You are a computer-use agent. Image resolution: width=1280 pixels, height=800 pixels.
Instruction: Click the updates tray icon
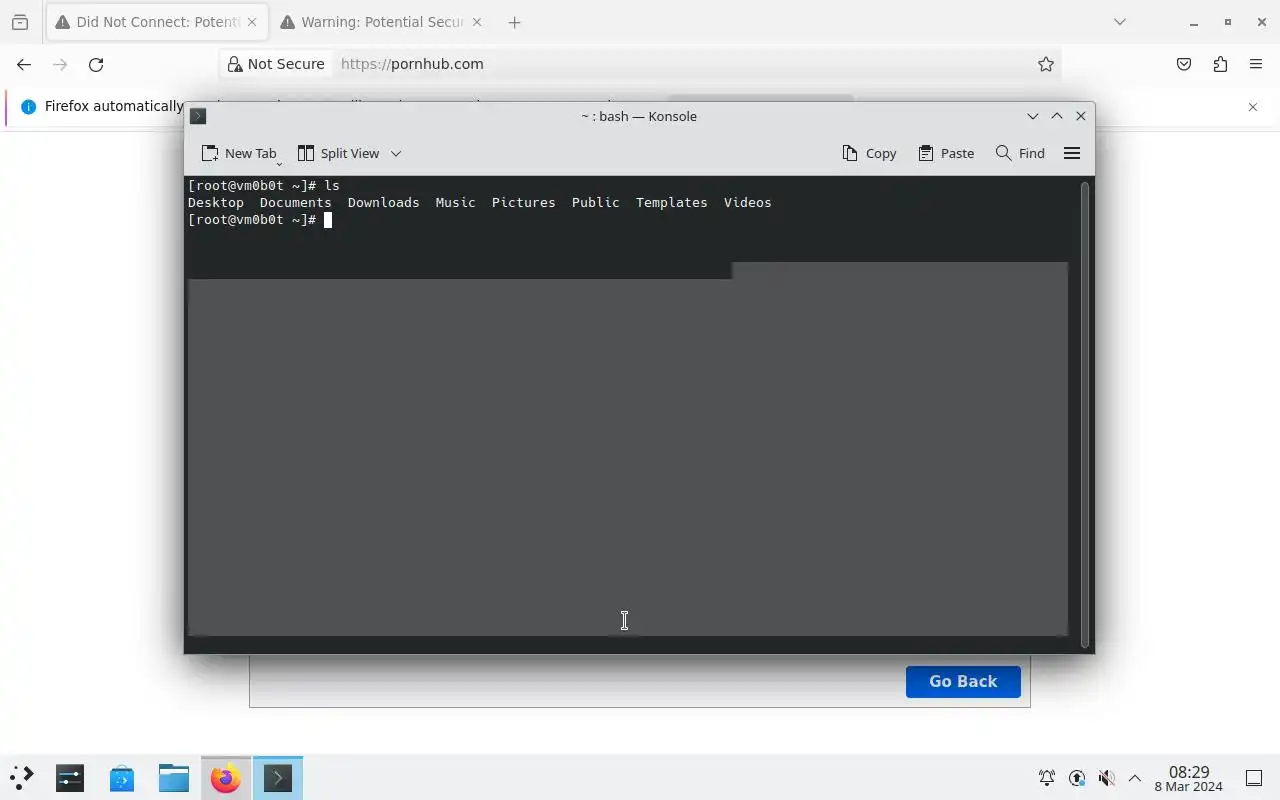pos(1077,778)
